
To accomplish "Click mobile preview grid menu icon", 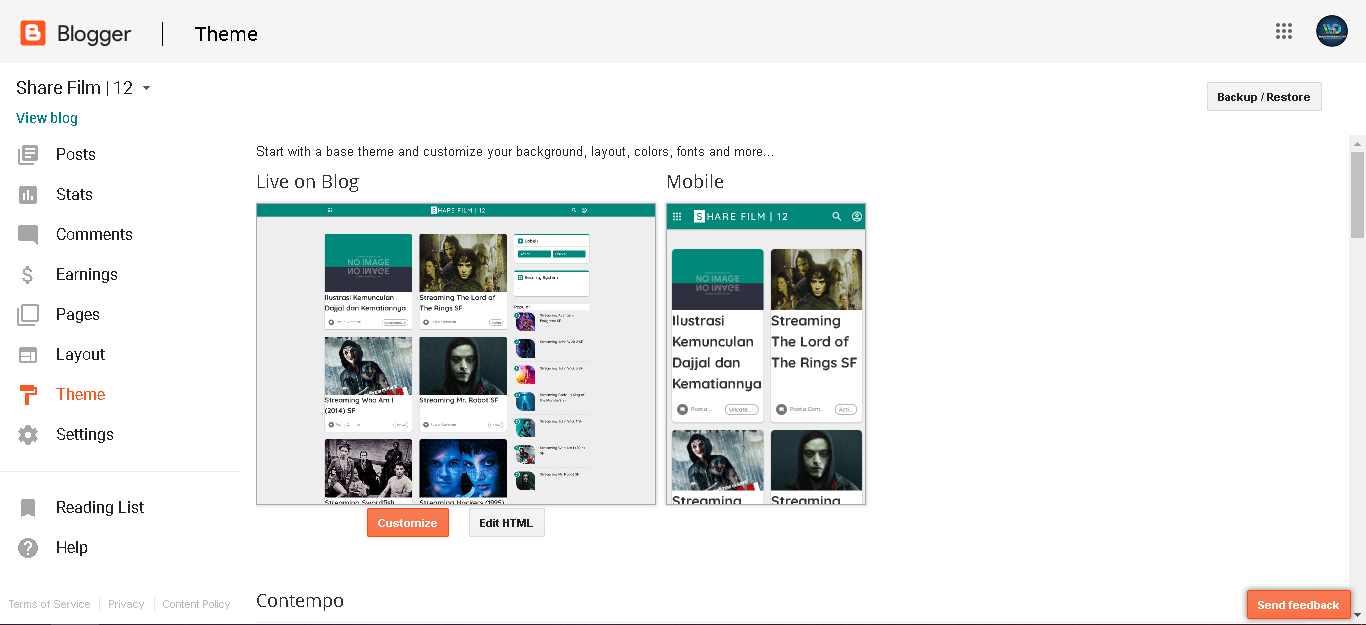I will 677,216.
